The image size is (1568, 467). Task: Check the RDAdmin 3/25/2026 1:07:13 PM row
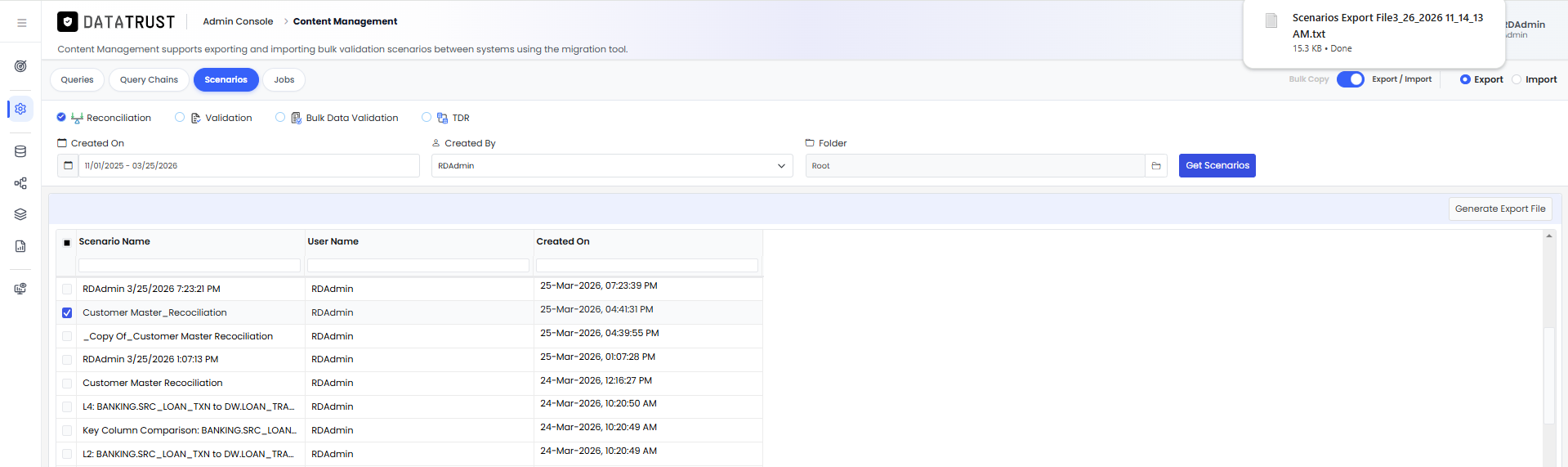point(67,359)
